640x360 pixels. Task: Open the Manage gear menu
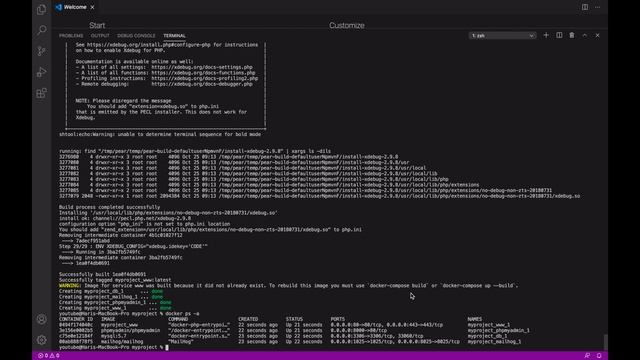click(41, 340)
